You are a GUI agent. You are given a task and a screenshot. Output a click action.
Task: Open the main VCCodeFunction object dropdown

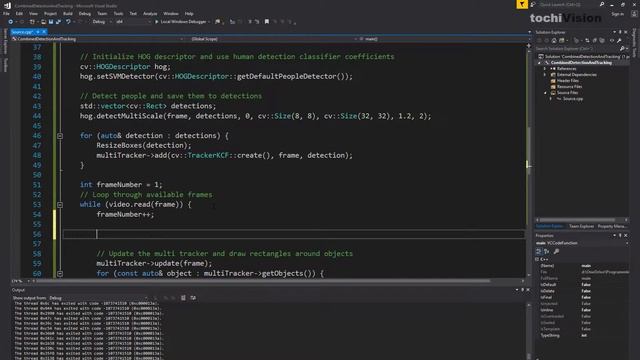(582, 243)
